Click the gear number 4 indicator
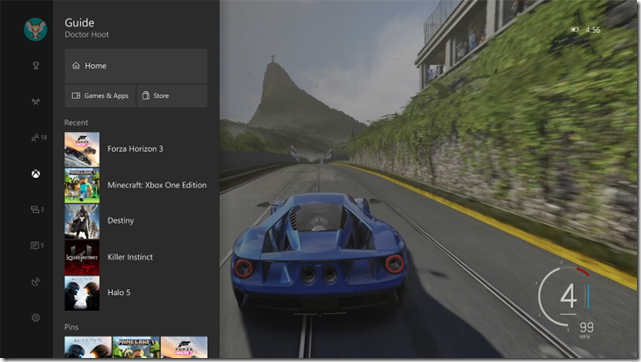The height and width of the screenshot is (362, 641). [x=568, y=296]
